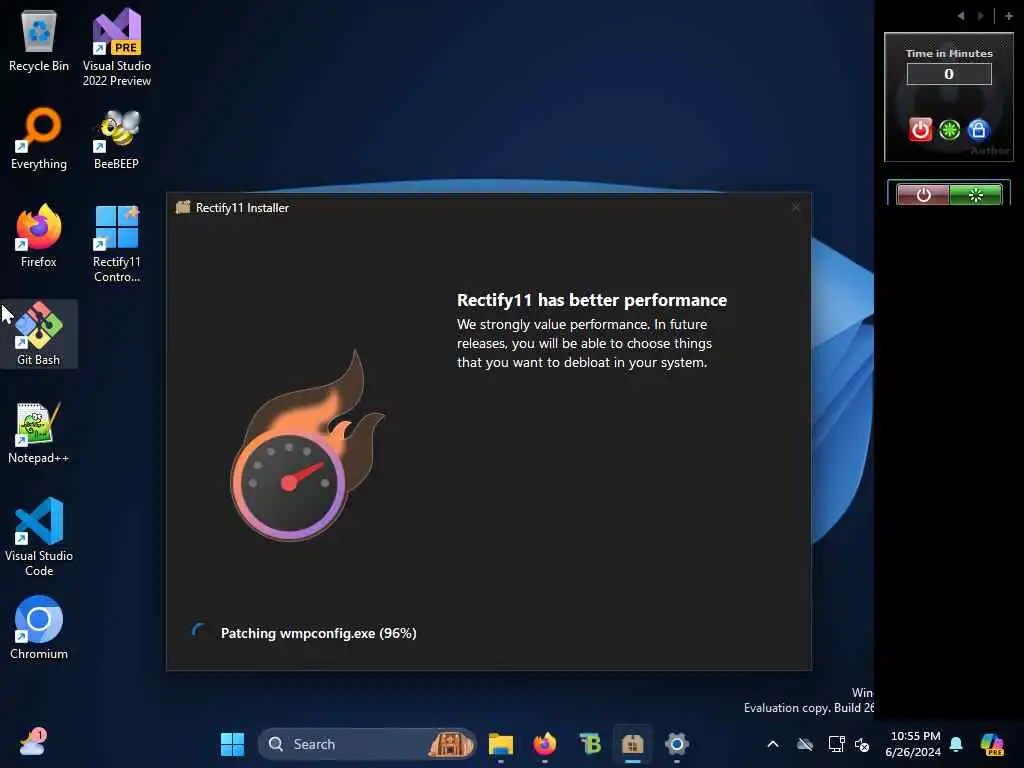The height and width of the screenshot is (768, 1024).
Task: Click the add gadget plus icon
Action: [x=1008, y=16]
